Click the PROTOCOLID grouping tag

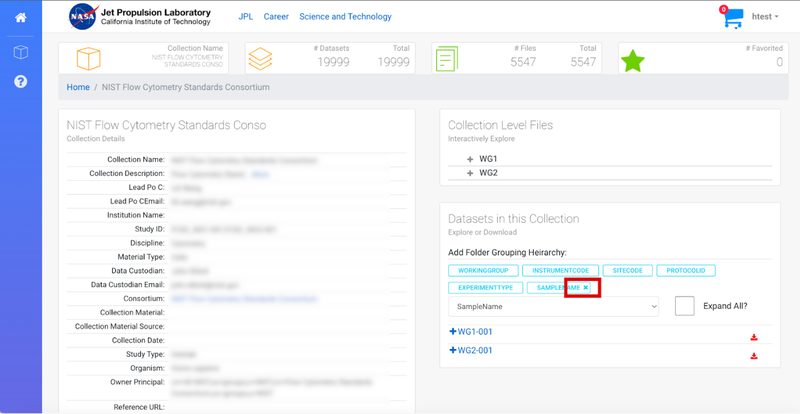(686, 271)
